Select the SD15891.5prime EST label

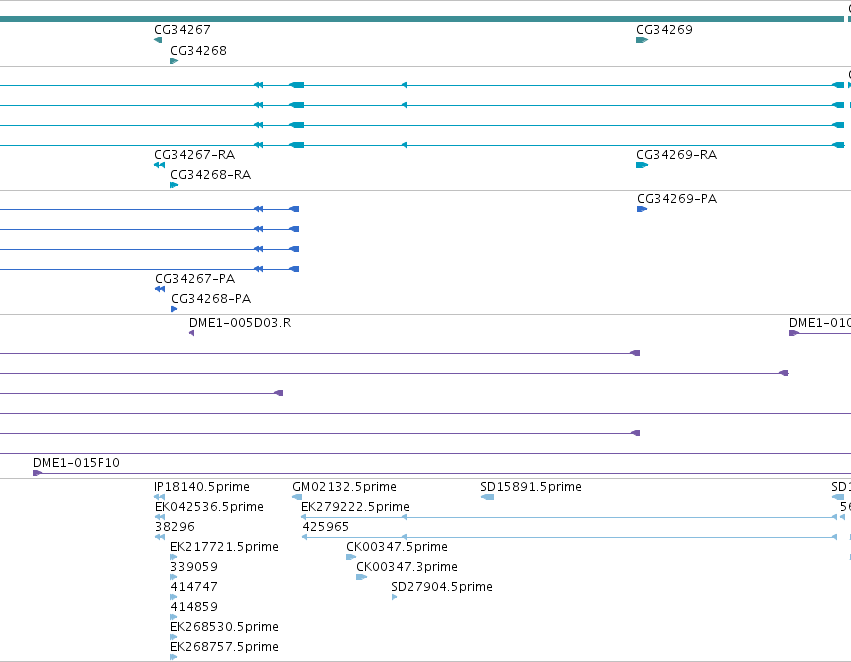[x=531, y=487]
